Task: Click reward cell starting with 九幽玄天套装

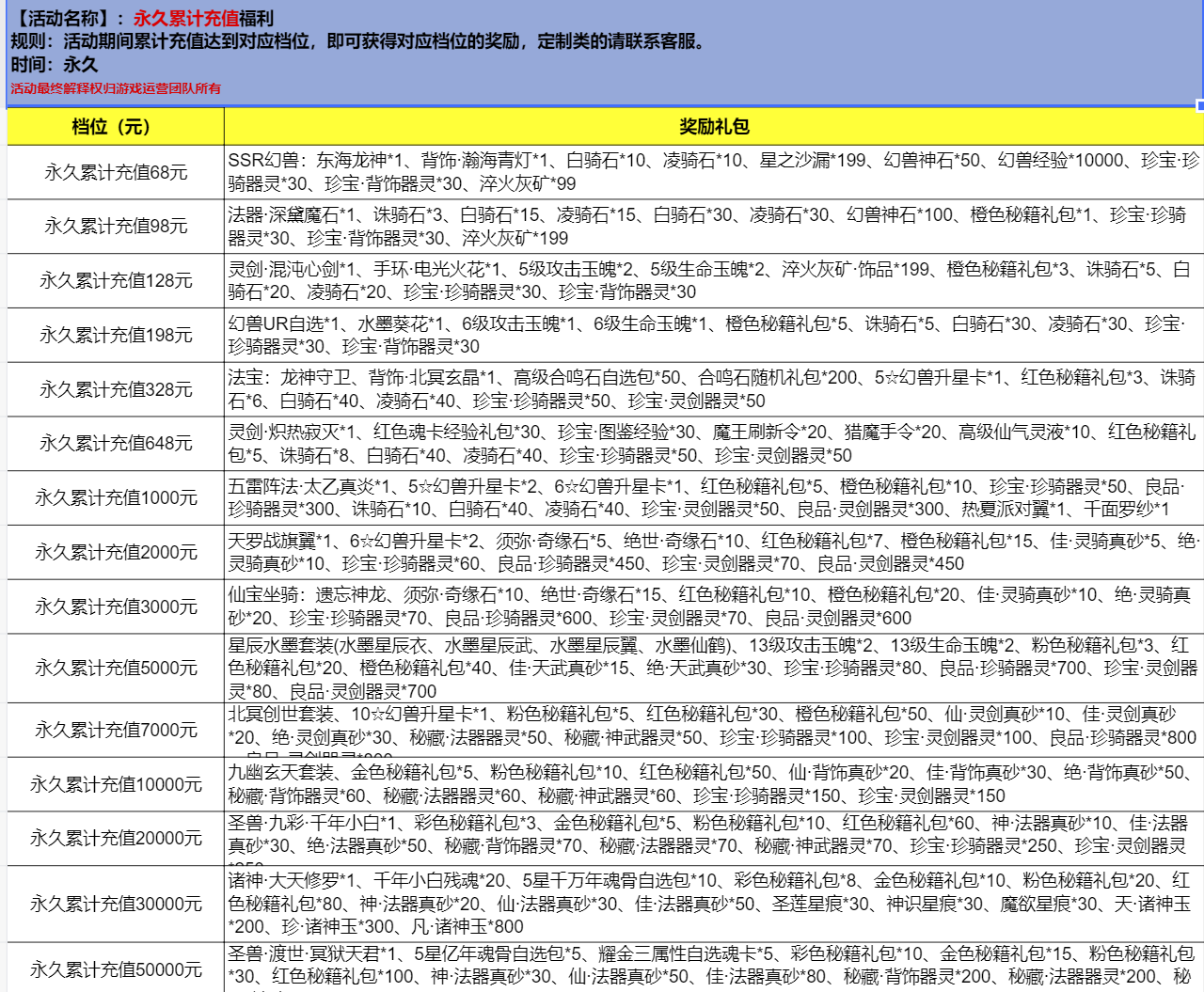Action: pos(713,784)
